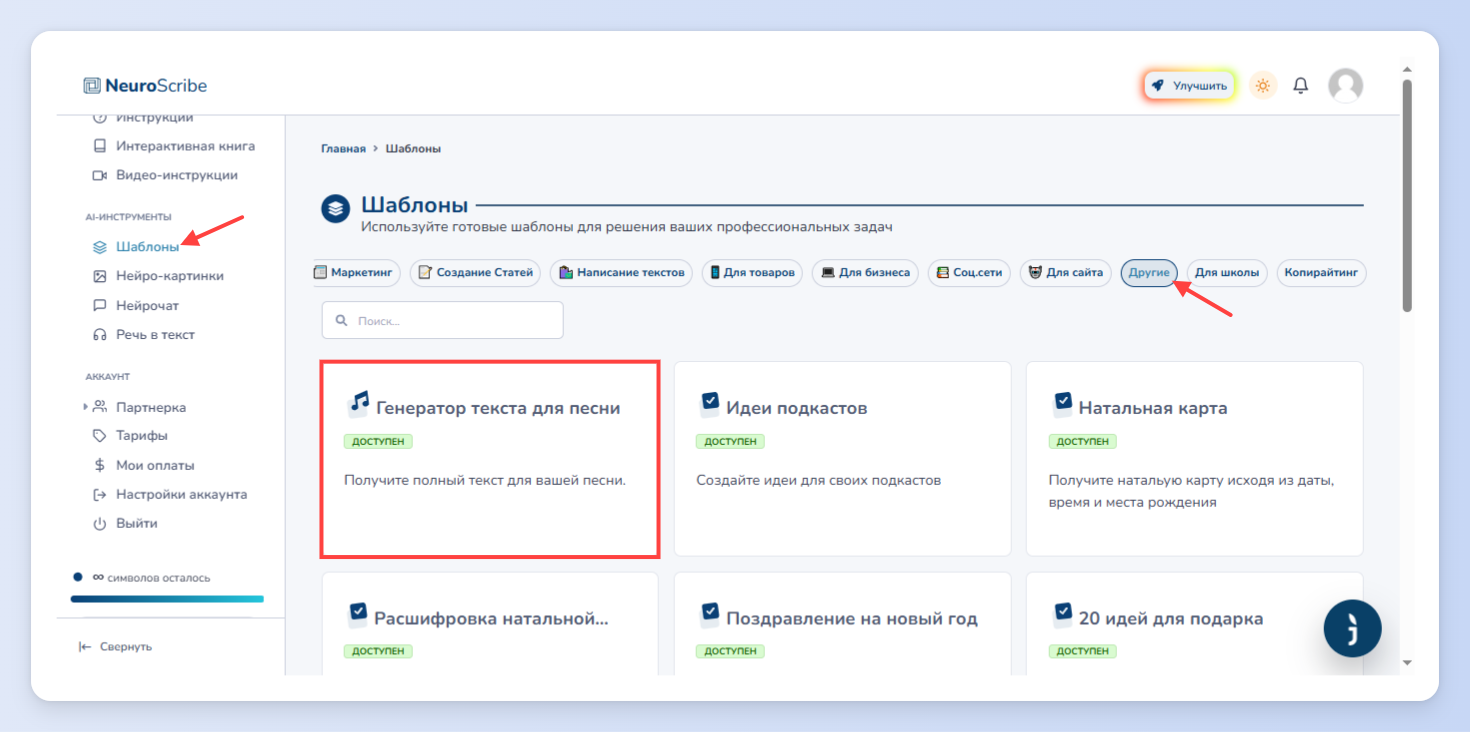Click the NeuroScribe logo icon
Viewport: 1470px width, 732px height.
tap(92, 86)
